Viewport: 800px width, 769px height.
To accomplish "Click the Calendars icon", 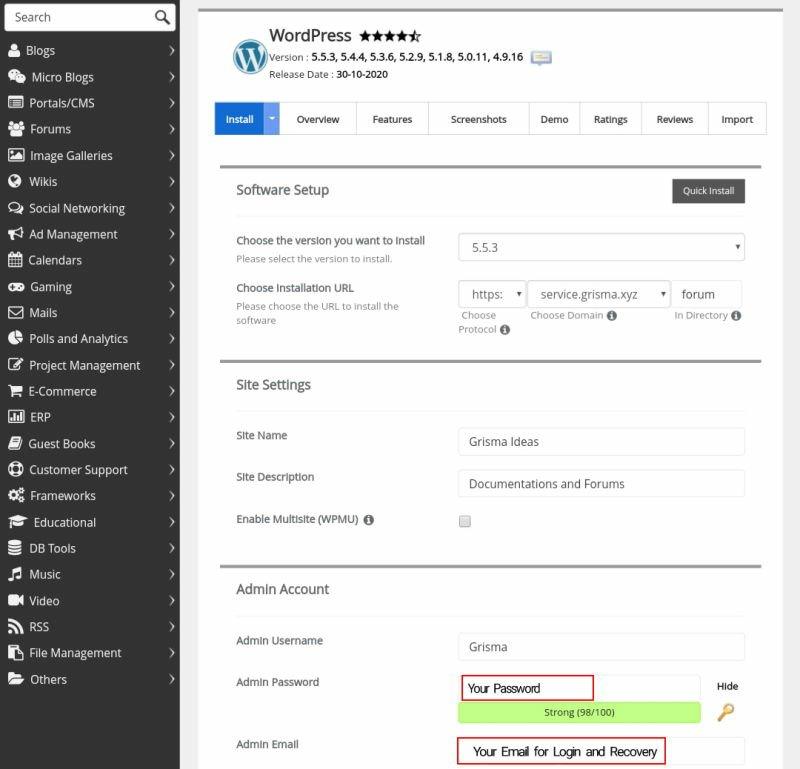I will pos(15,260).
